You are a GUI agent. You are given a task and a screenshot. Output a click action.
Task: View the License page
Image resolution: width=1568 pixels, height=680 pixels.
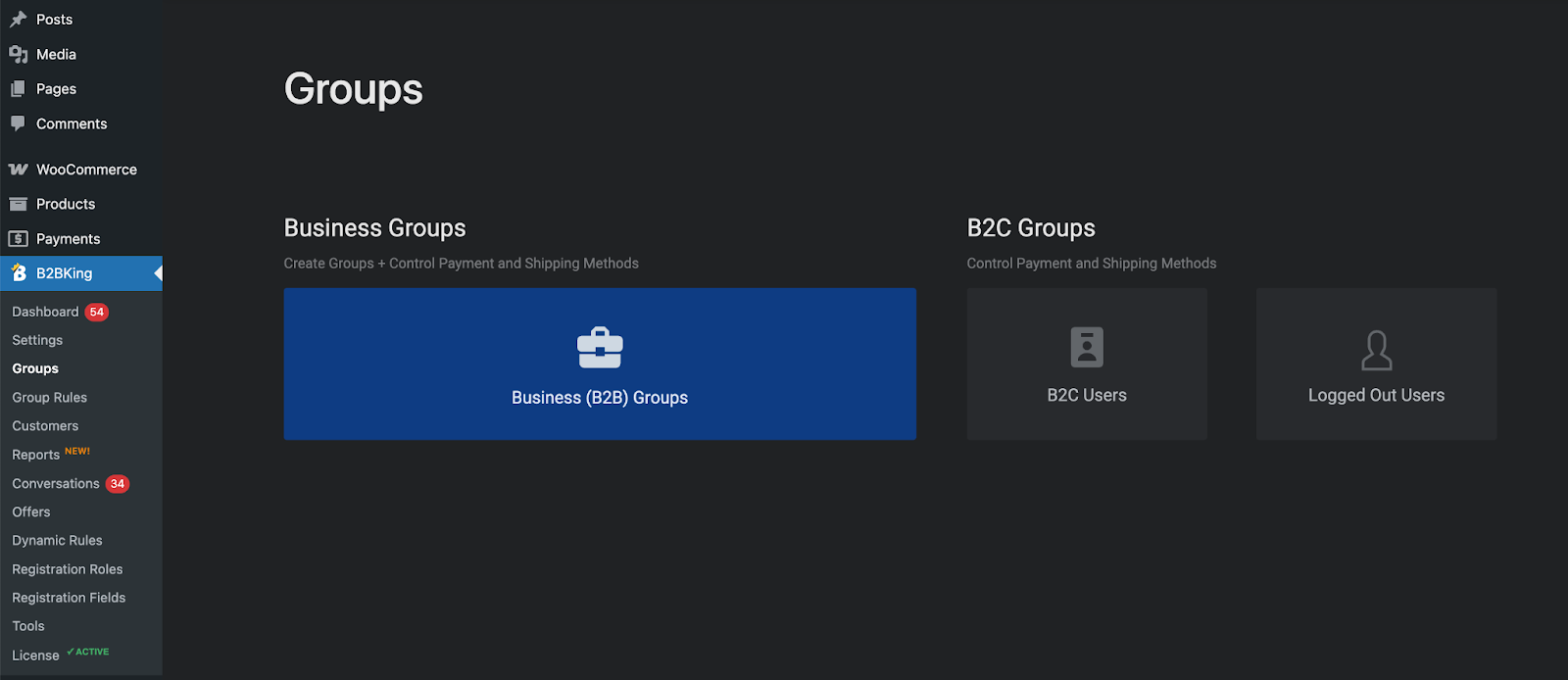click(x=35, y=656)
